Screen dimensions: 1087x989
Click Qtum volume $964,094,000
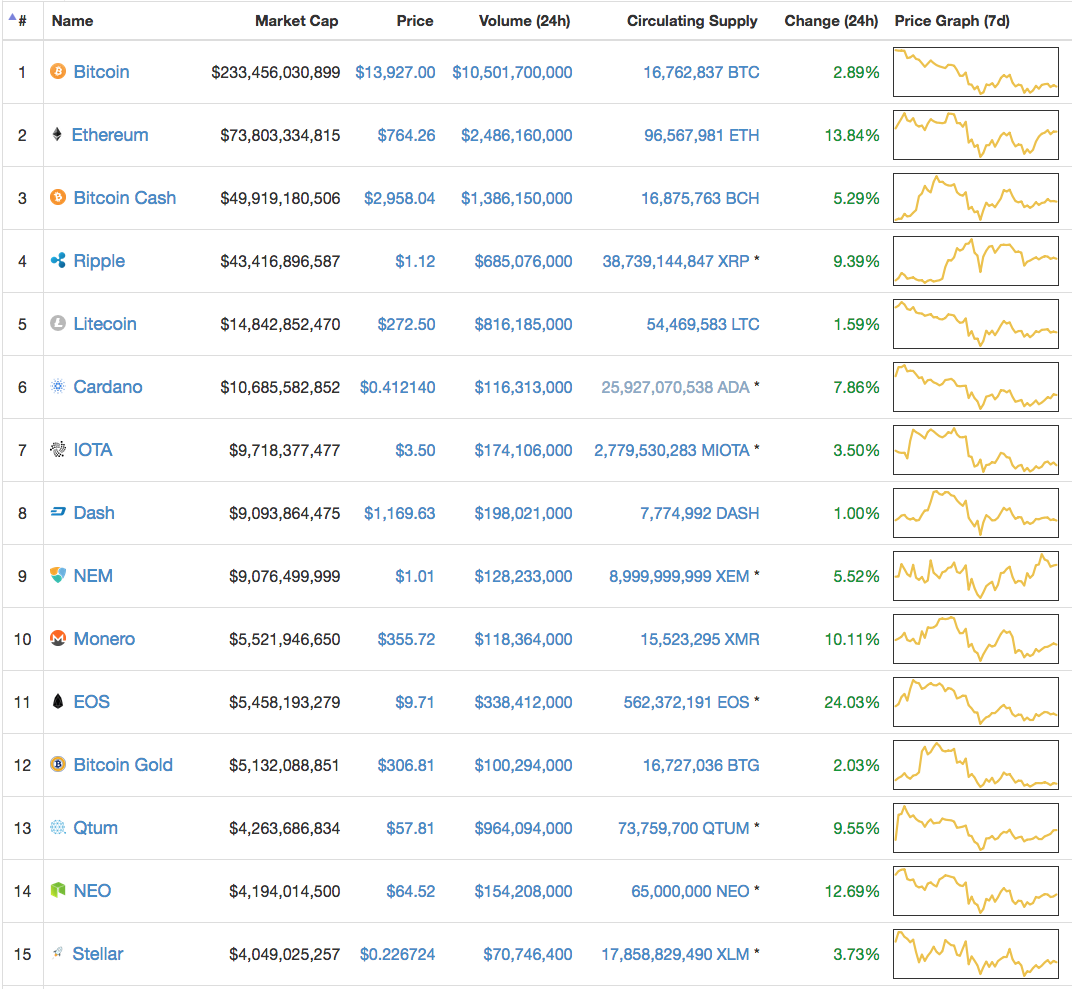[523, 828]
